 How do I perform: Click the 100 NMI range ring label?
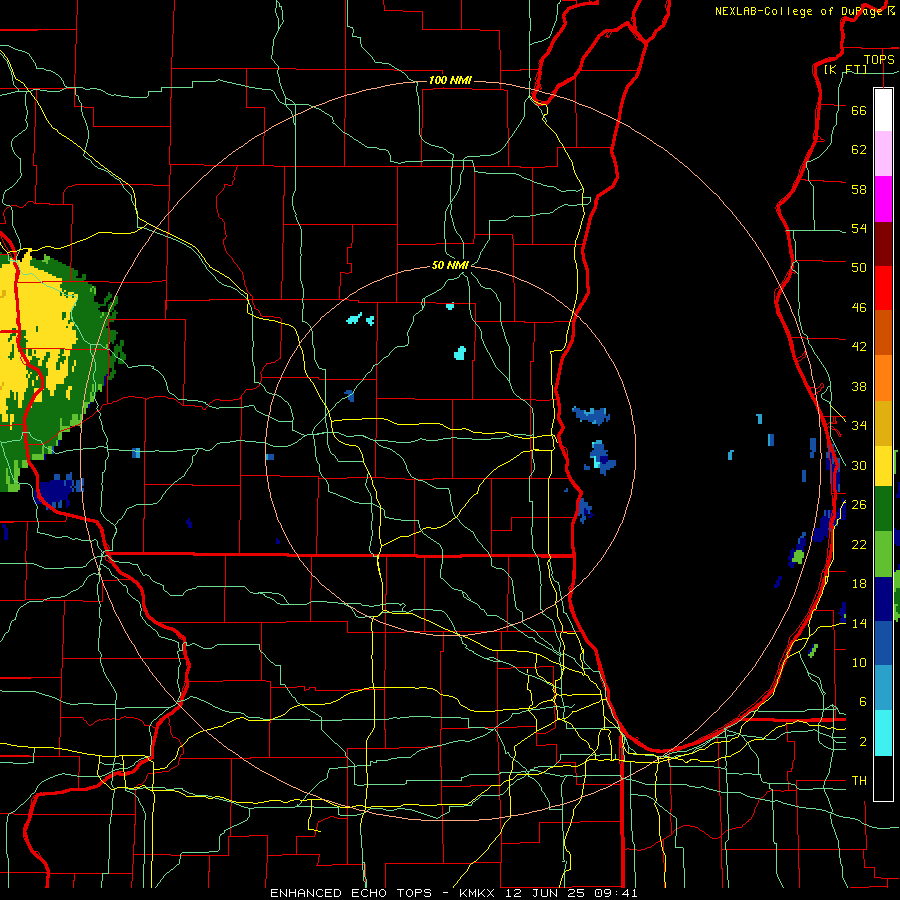[450, 80]
